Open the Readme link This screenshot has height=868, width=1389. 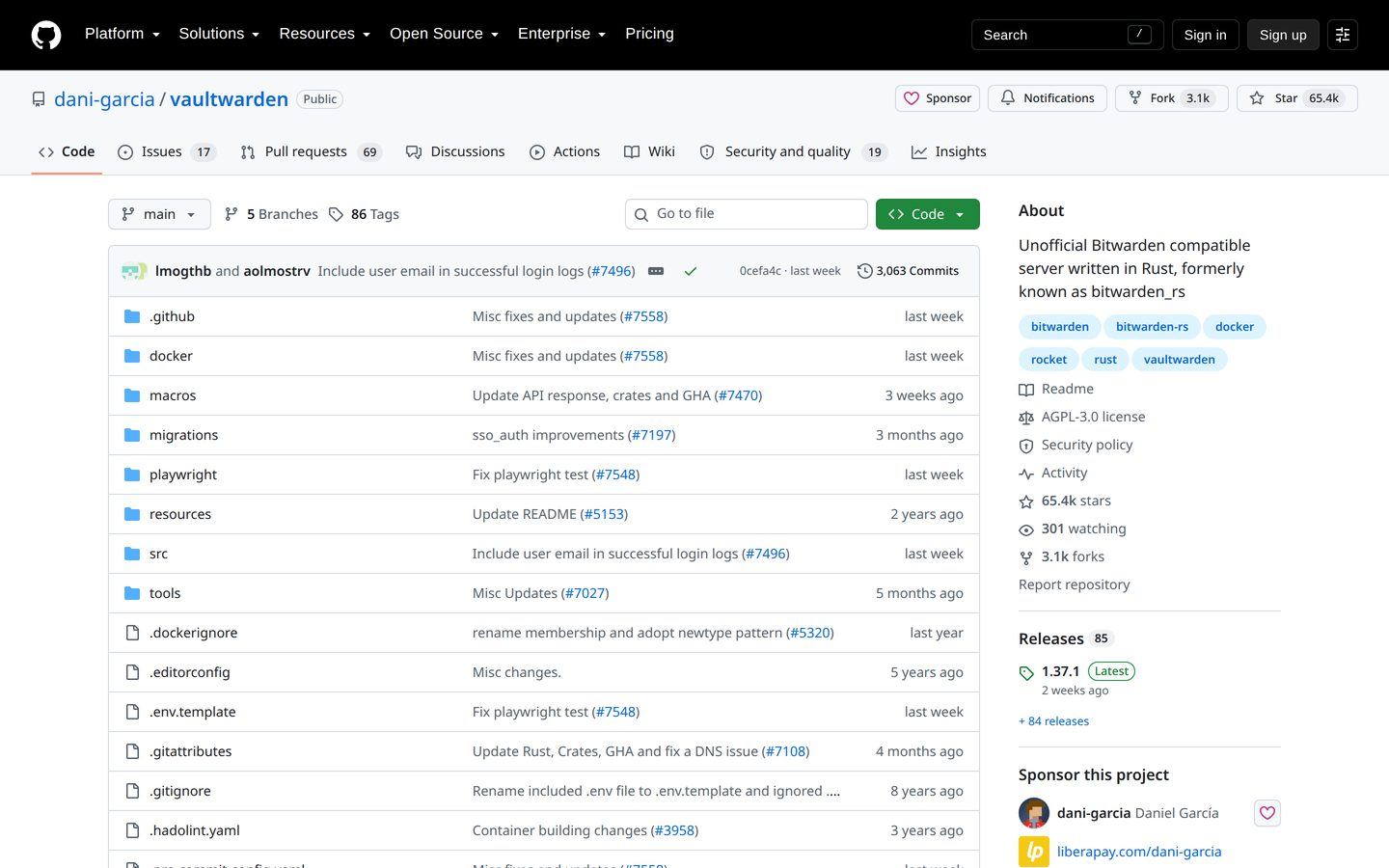click(1056, 389)
